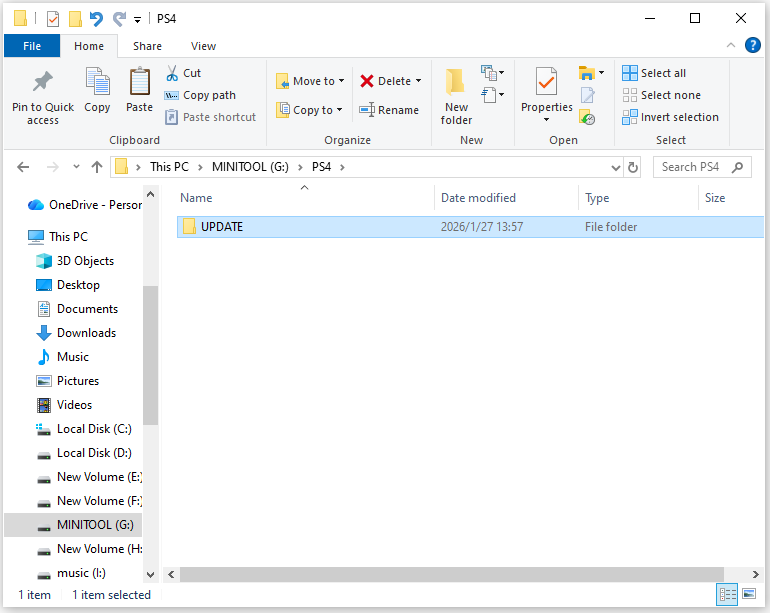Screen dimensions: 770x613
Task: Click the Paste clipboard icon
Action: pos(139,82)
